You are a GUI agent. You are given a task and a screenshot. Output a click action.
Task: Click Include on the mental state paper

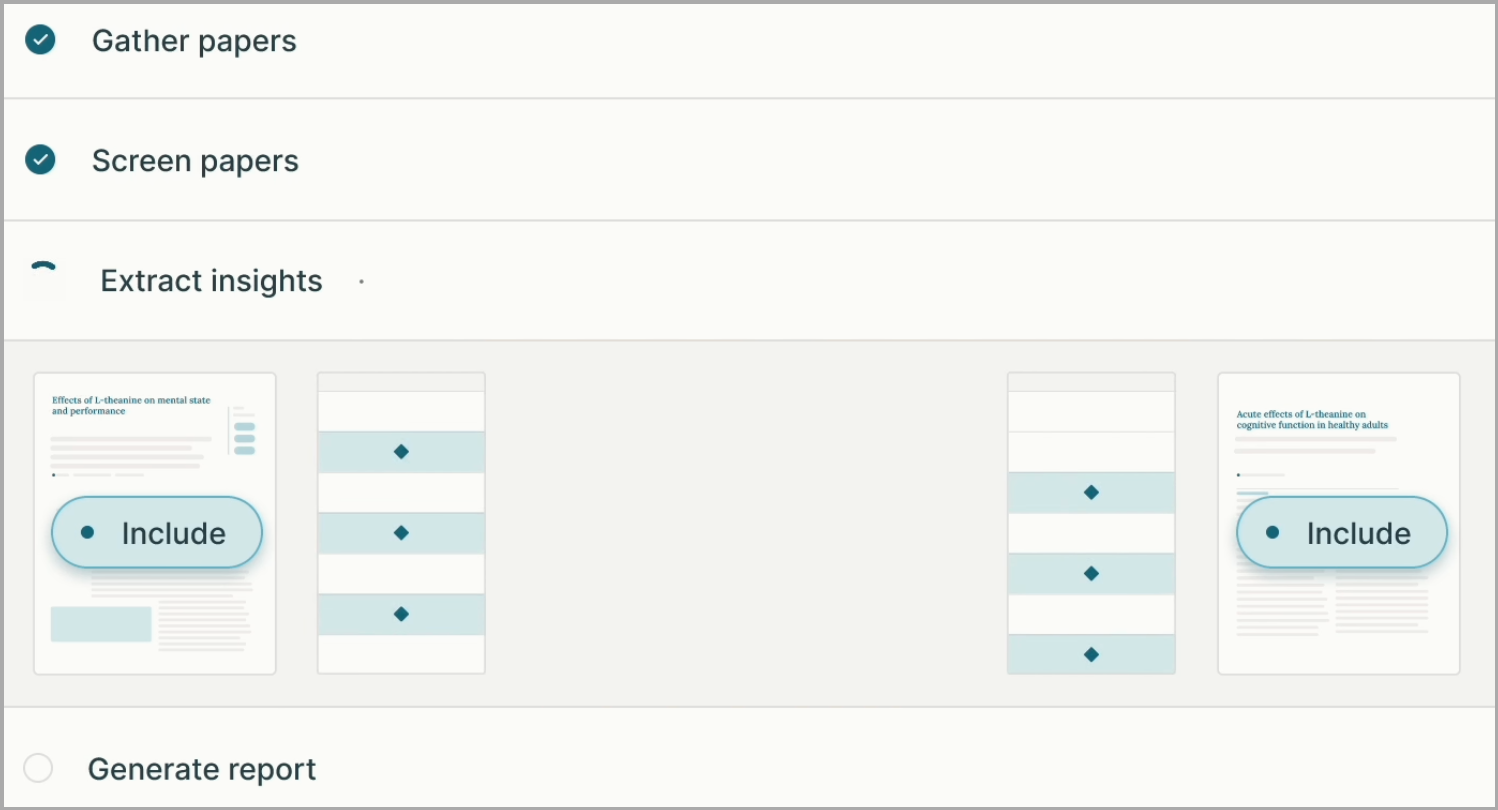click(x=157, y=533)
